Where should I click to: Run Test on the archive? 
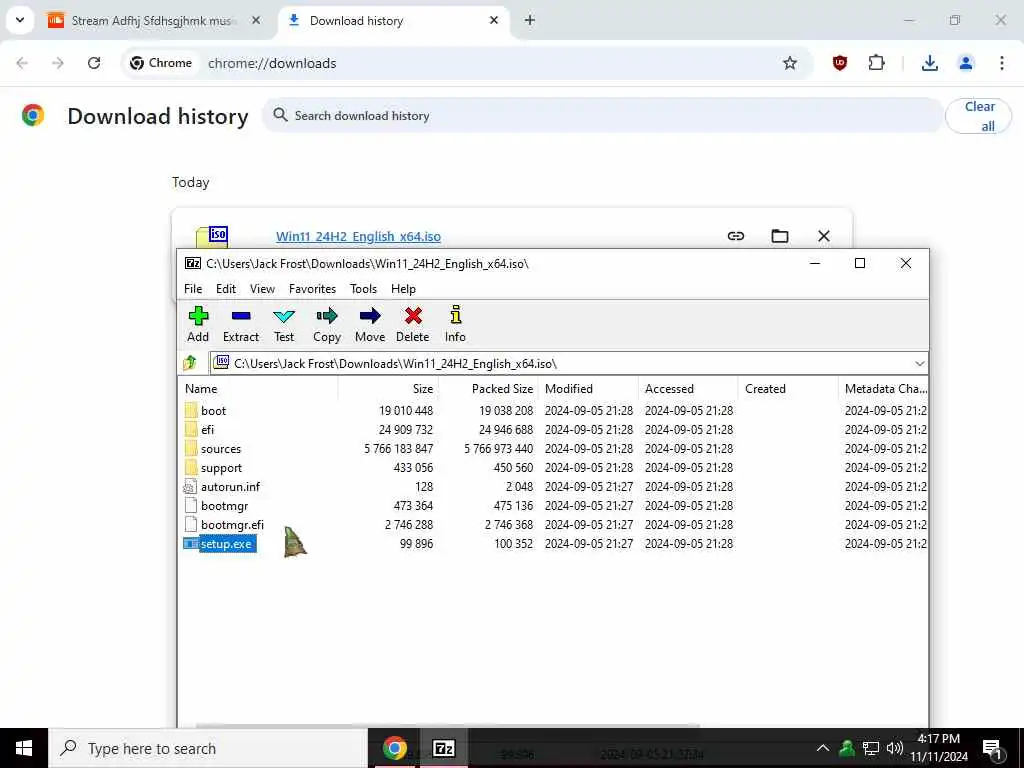(x=283, y=324)
